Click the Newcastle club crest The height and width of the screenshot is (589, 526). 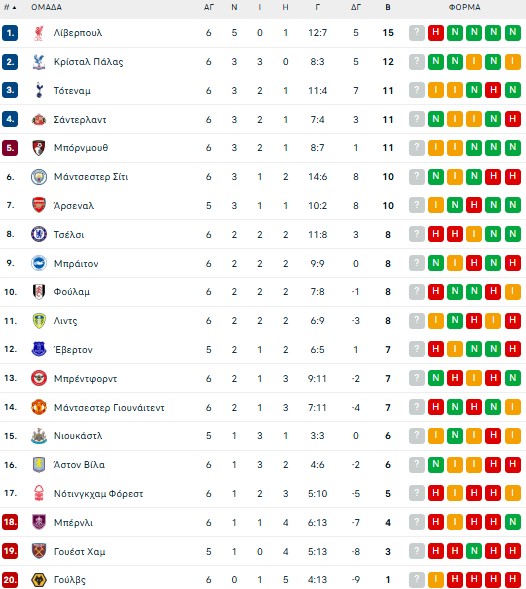point(39,436)
